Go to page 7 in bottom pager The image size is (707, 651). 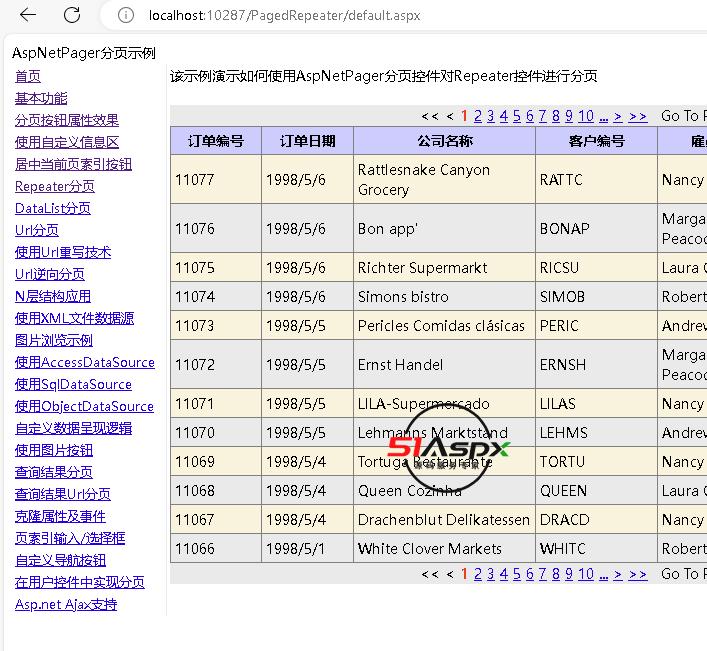tap(543, 574)
